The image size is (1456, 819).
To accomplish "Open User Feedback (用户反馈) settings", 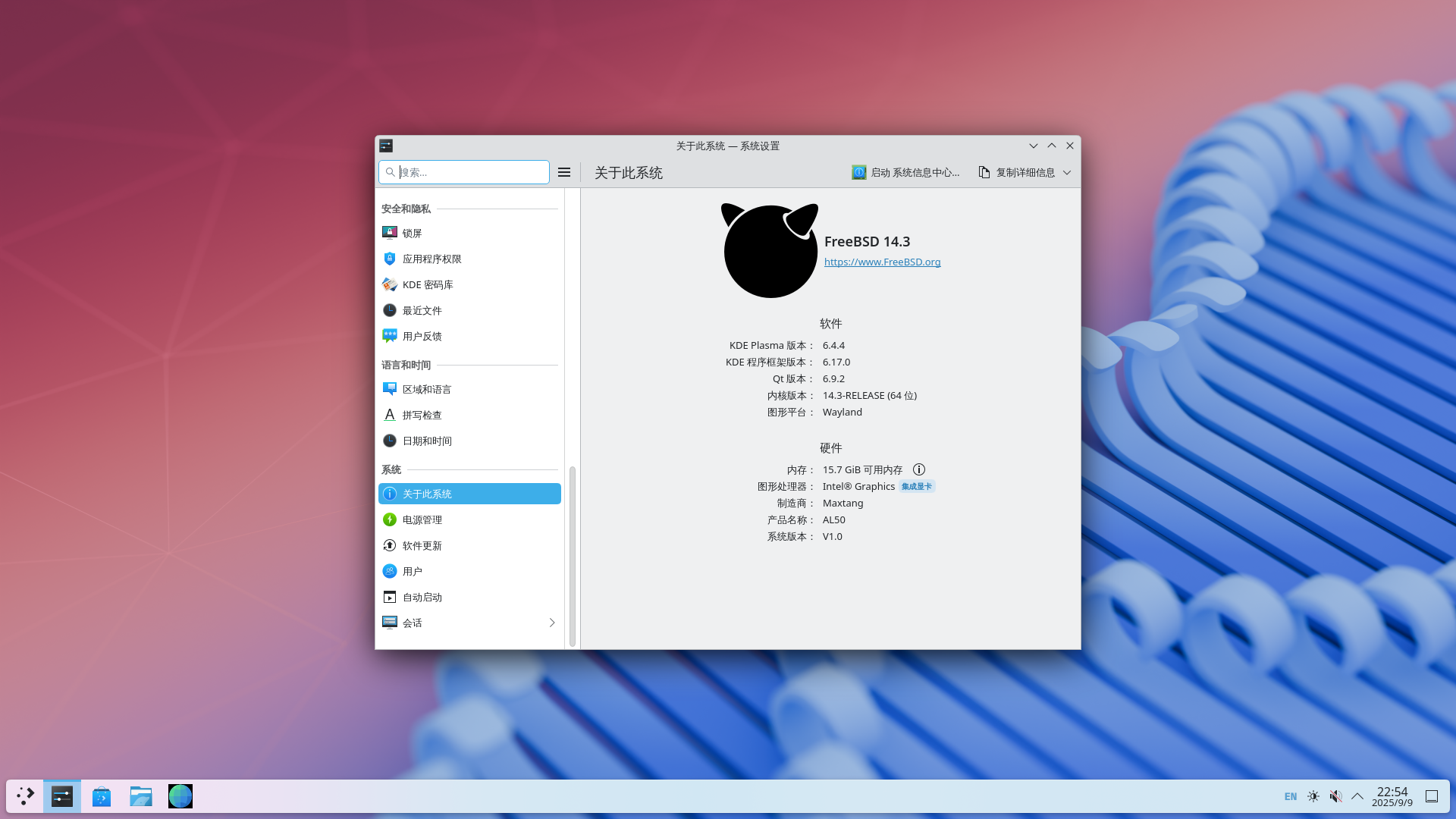I will coord(469,336).
